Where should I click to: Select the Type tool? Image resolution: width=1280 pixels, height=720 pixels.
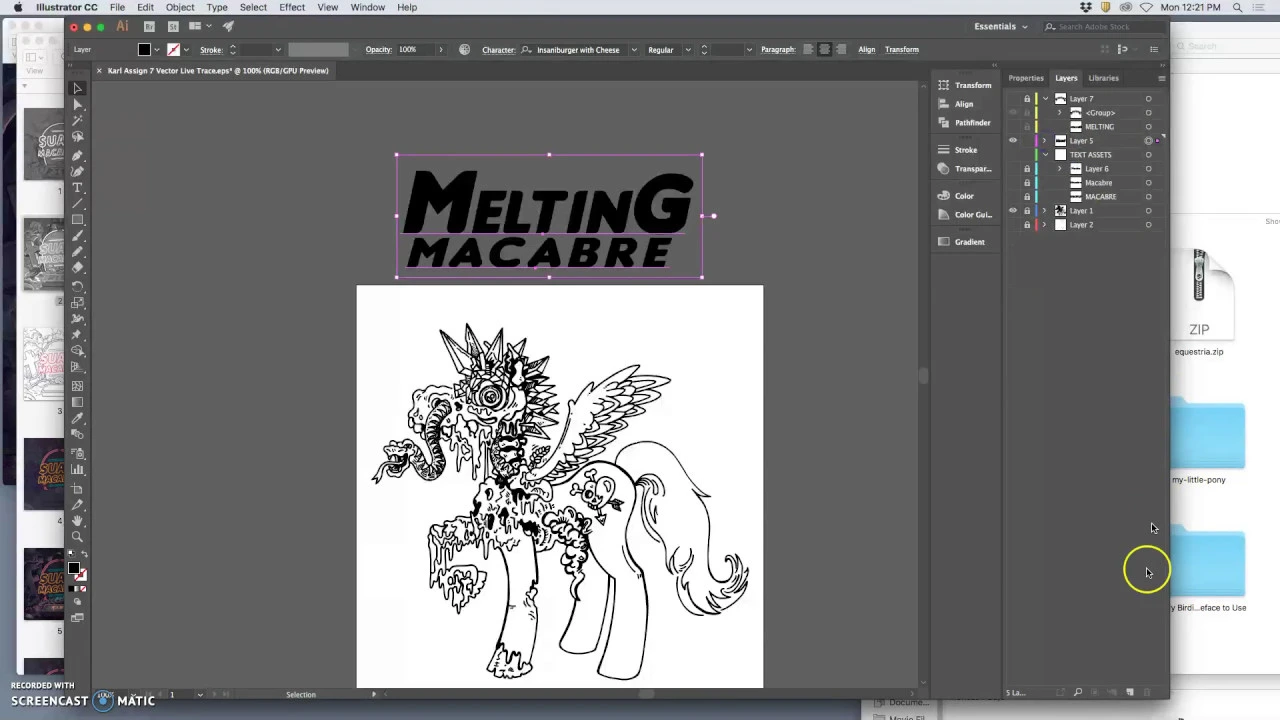point(77,188)
